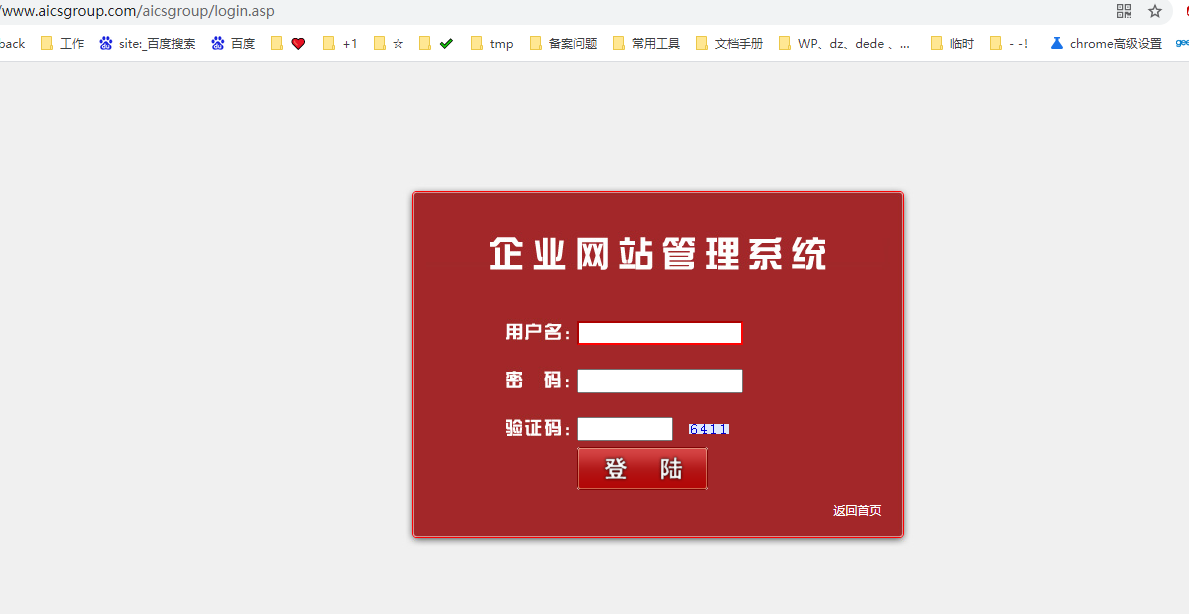Open the red heart bookmark folder
The width and height of the screenshot is (1189, 614).
click(288, 44)
